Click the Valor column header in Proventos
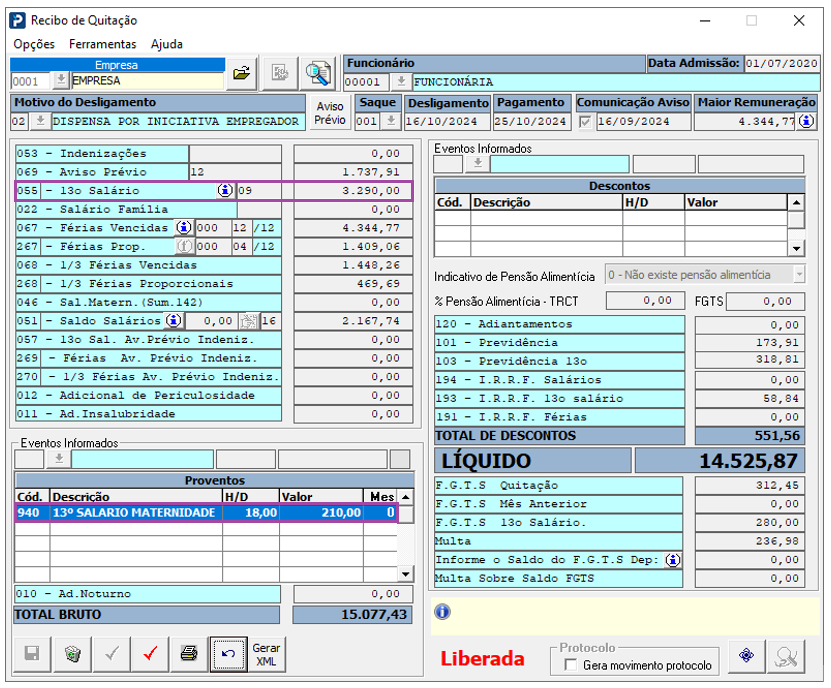This screenshot has width=831, height=688. 321,497
